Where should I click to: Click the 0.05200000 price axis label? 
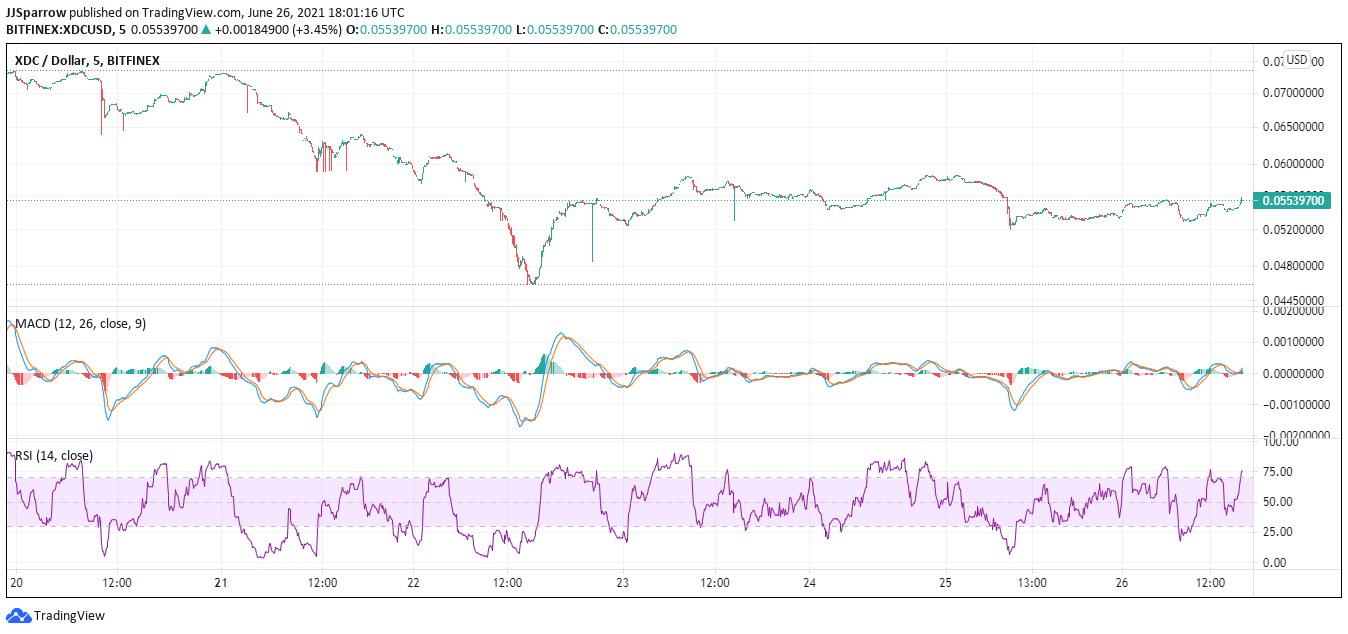(x=1292, y=230)
